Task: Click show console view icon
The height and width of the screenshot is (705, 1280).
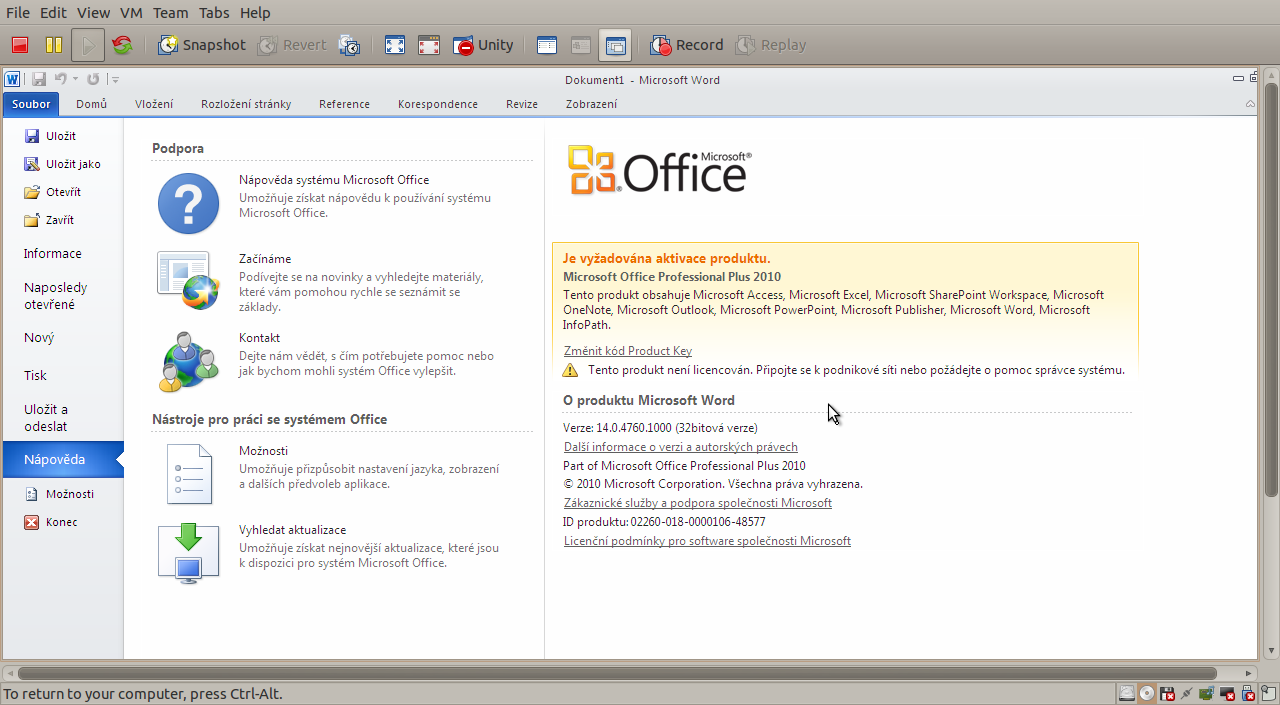Action: click(547, 45)
